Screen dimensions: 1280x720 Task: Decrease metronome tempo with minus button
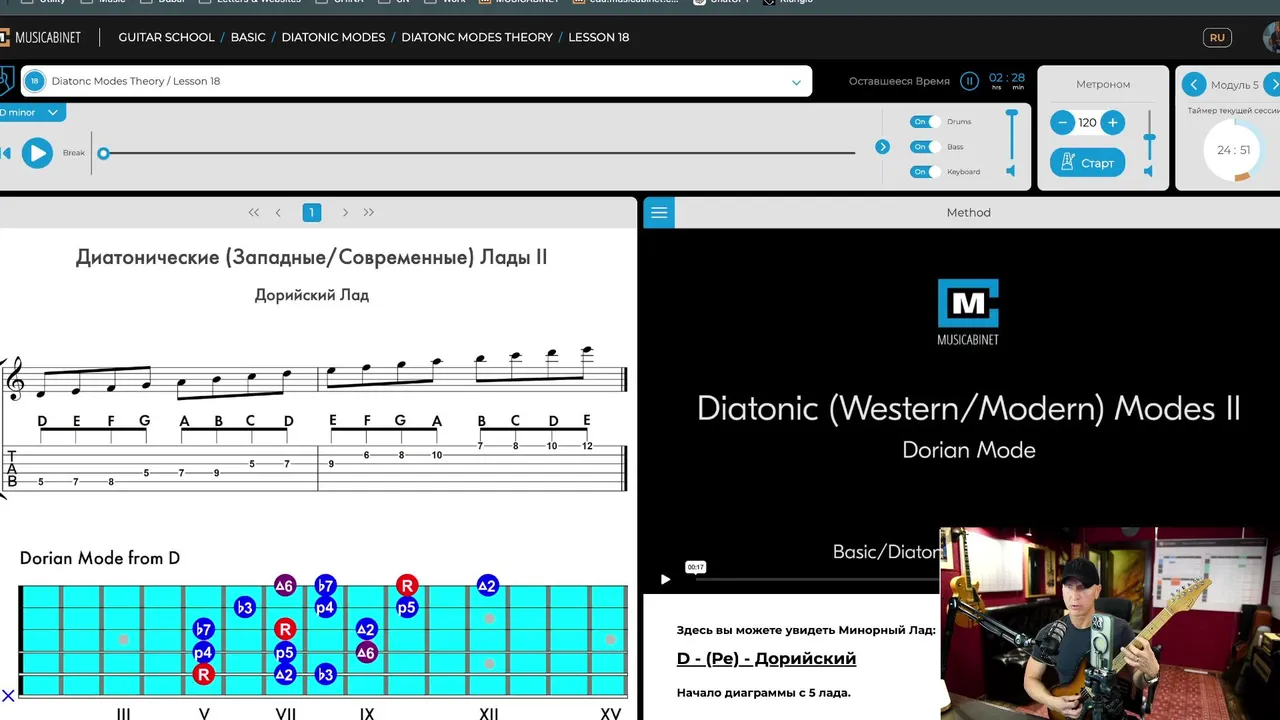(x=1062, y=122)
